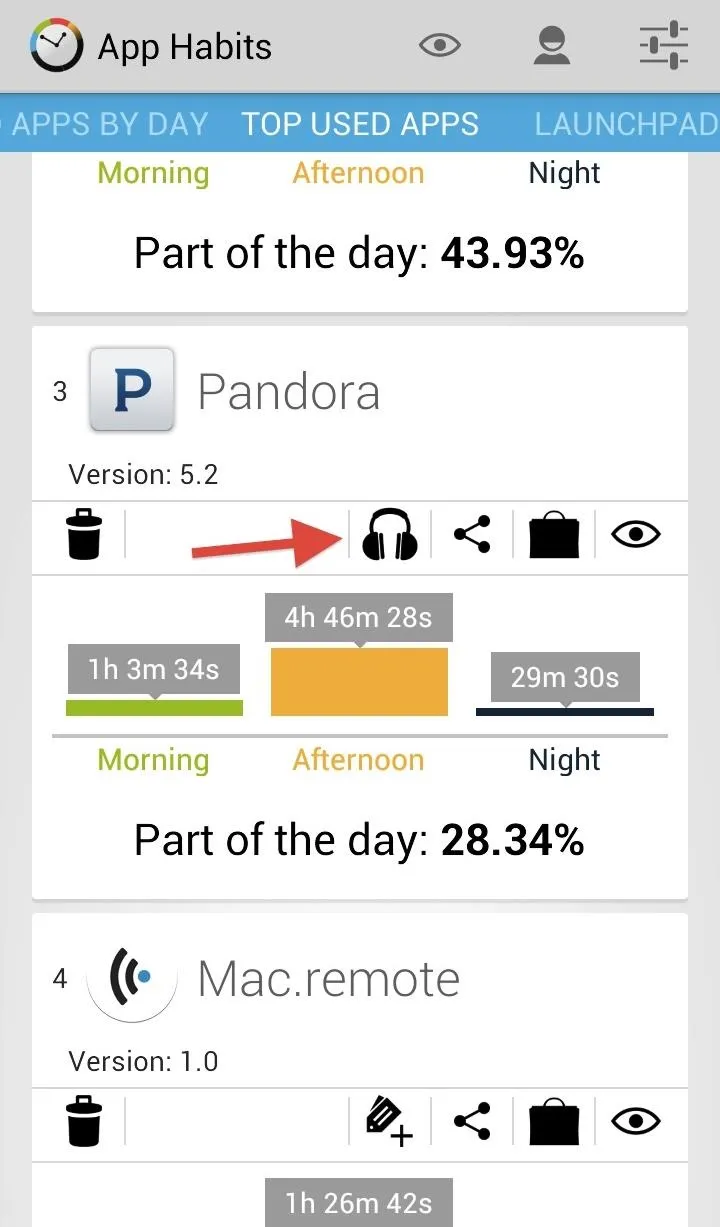Open the shopping bag icon for Mac.remote
The height and width of the screenshot is (1227, 720).
(554, 1122)
